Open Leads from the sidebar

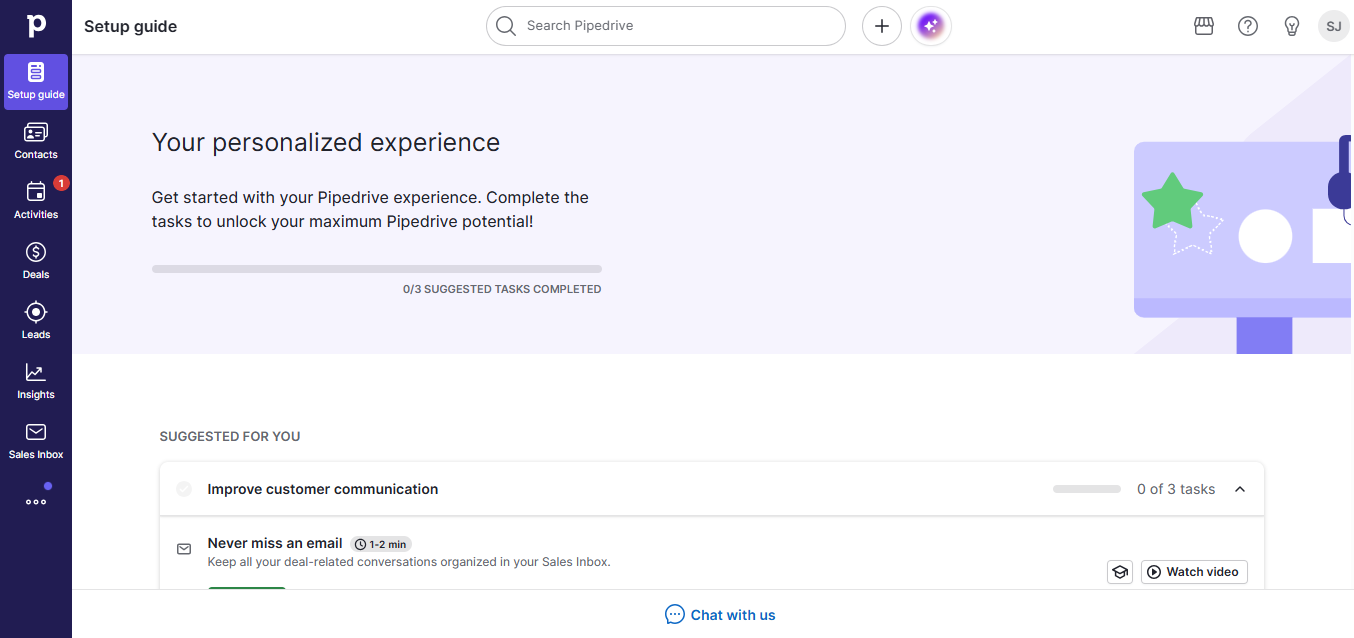[36, 321]
